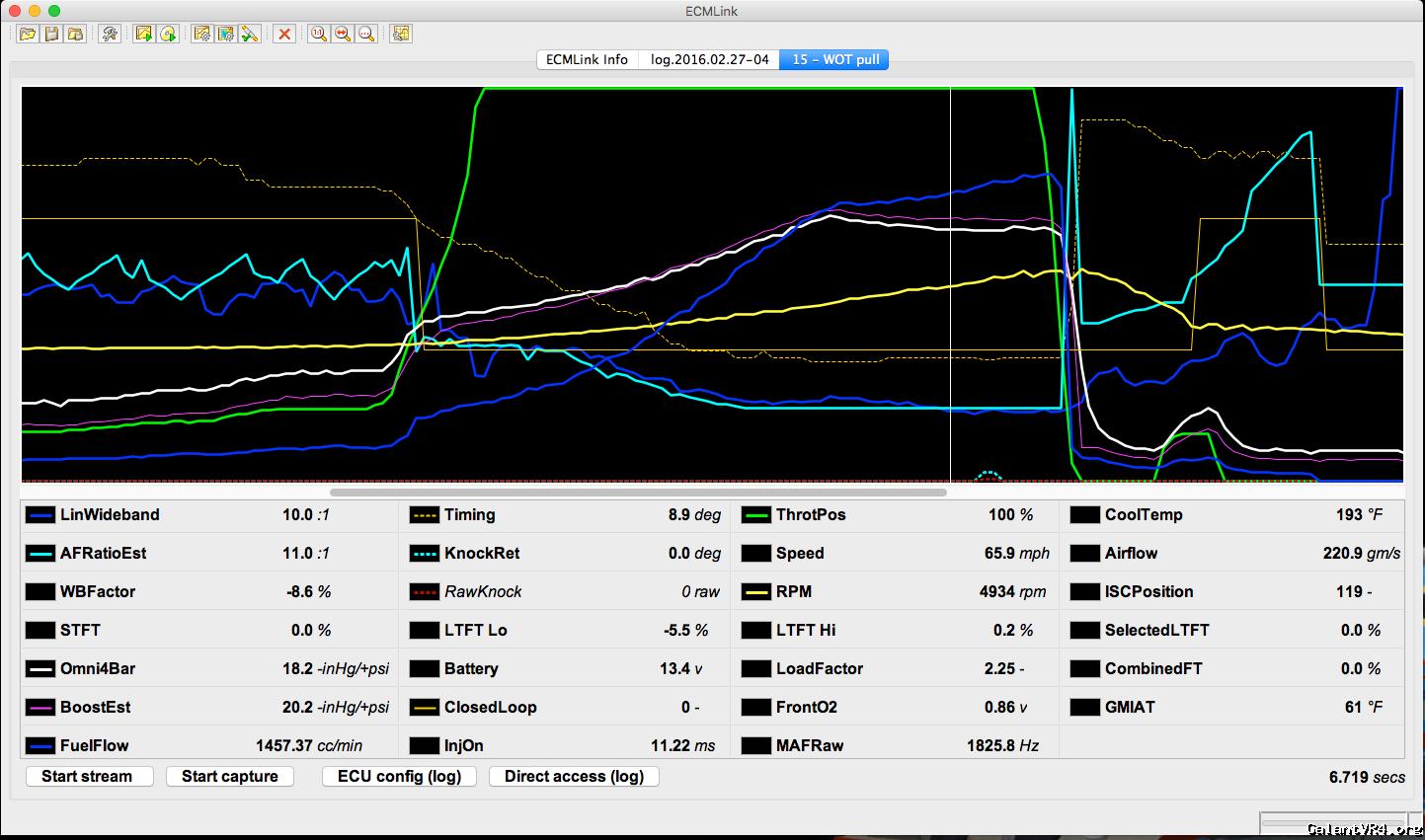Open the wrench and screwdriver settings icon
This screenshot has width=1425, height=840.
pos(110,34)
